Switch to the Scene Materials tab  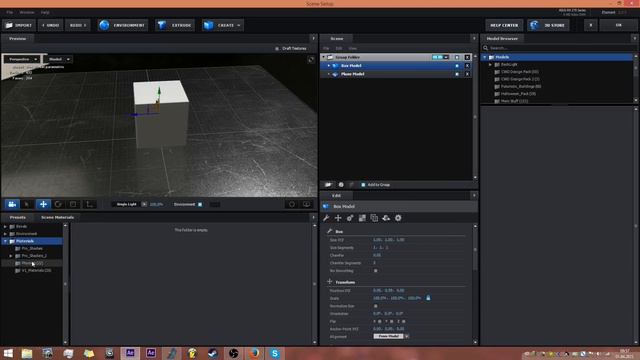pyautogui.click(x=58, y=217)
